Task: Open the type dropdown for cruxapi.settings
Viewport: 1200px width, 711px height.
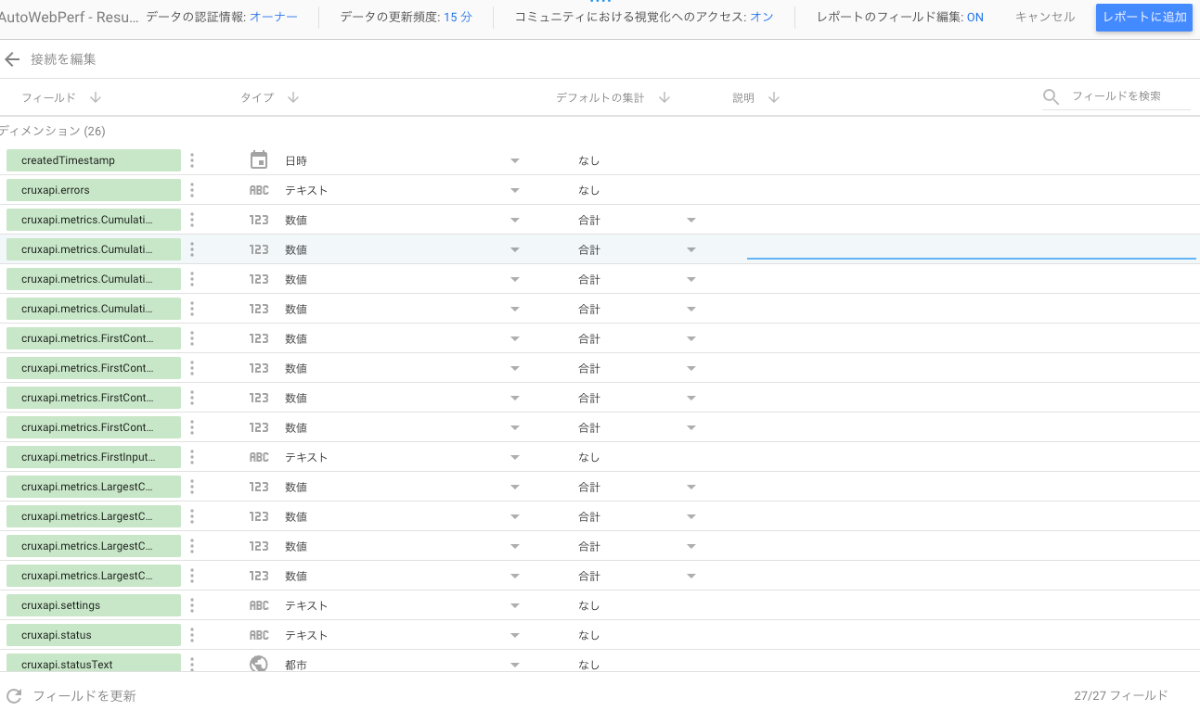Action: pyautogui.click(x=515, y=605)
